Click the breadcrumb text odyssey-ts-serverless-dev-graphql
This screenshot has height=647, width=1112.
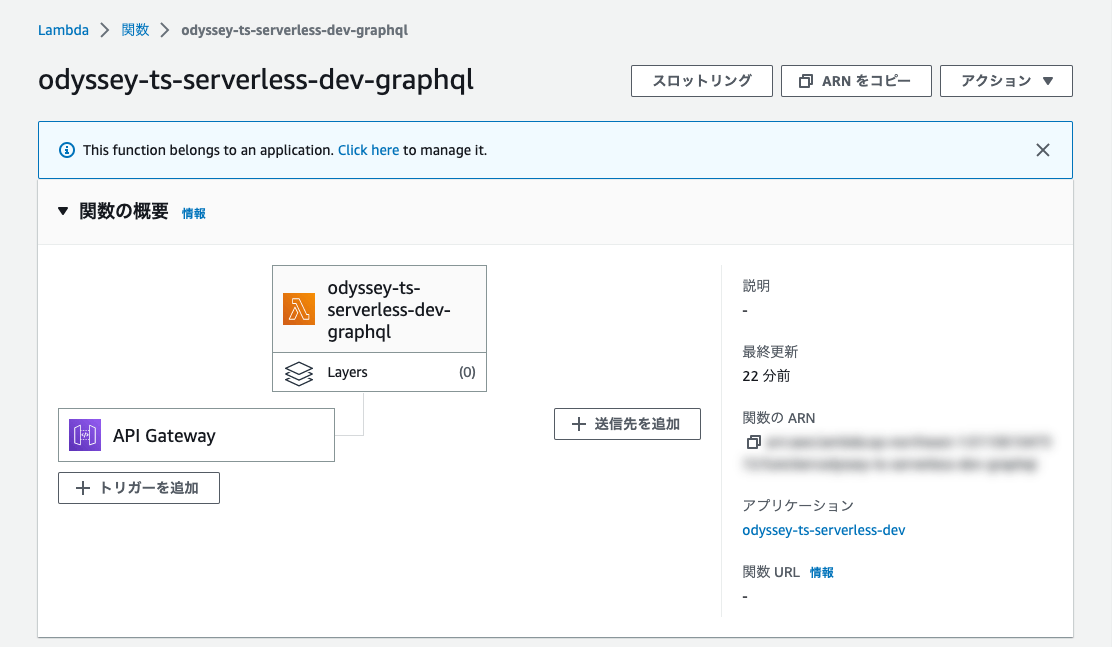tap(294, 30)
